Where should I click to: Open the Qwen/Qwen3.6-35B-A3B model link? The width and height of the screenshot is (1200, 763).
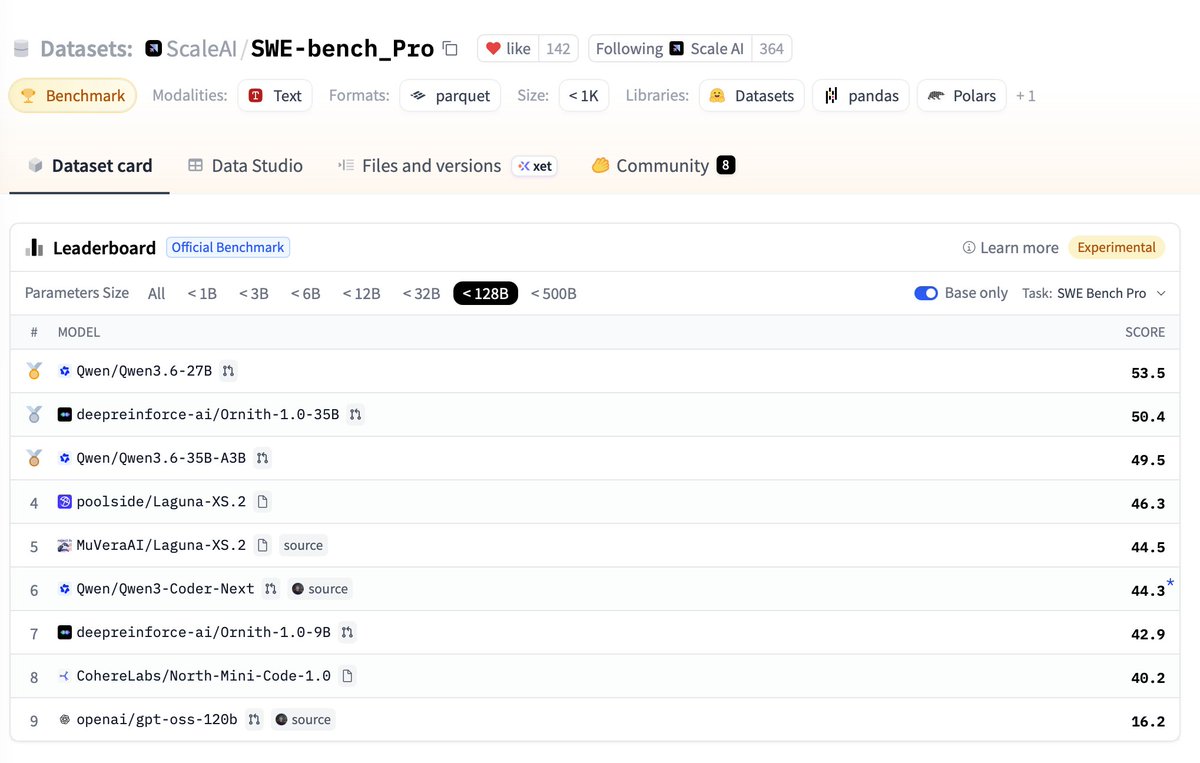tap(162, 458)
